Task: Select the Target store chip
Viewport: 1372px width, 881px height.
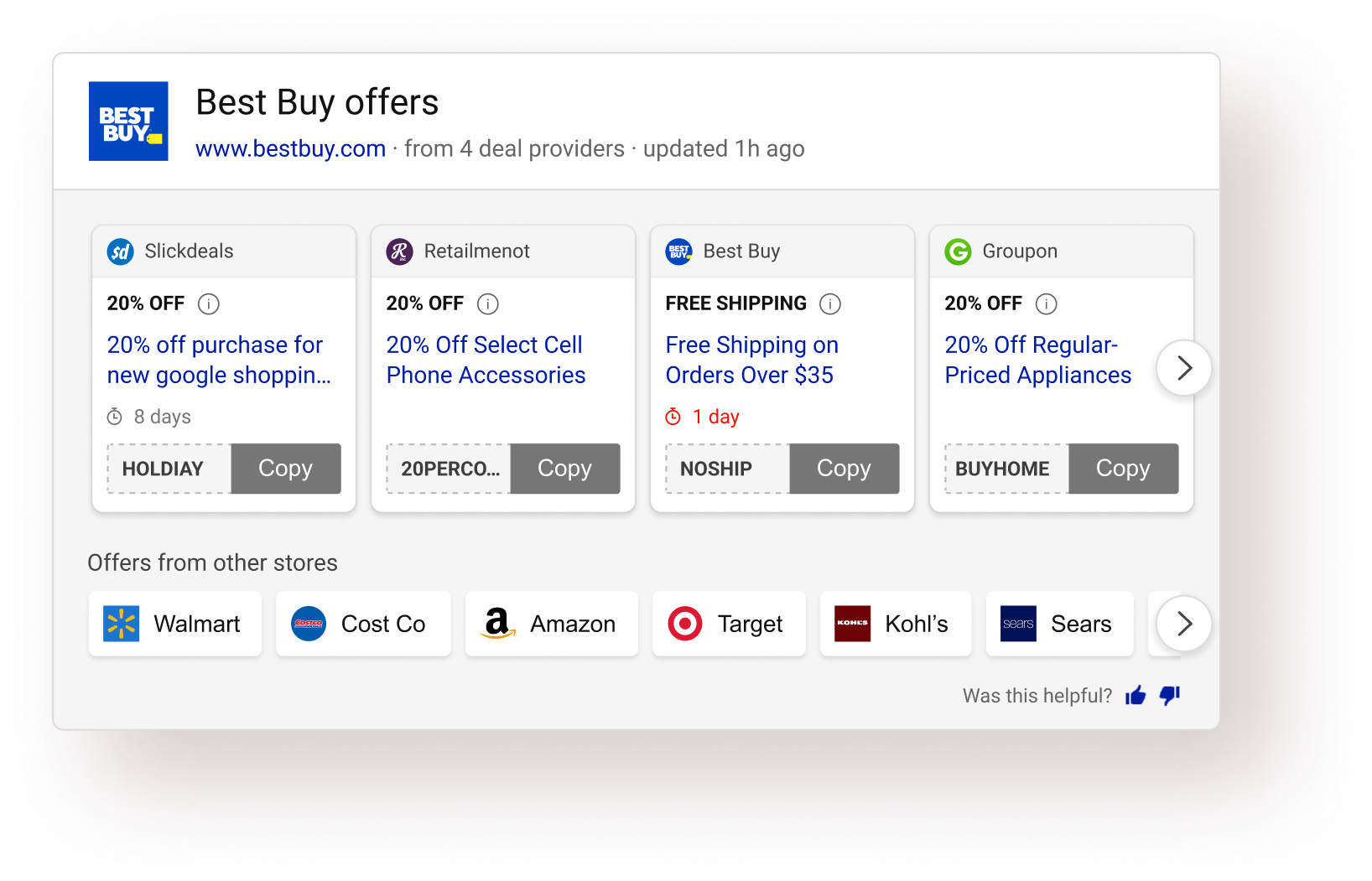Action: click(728, 624)
